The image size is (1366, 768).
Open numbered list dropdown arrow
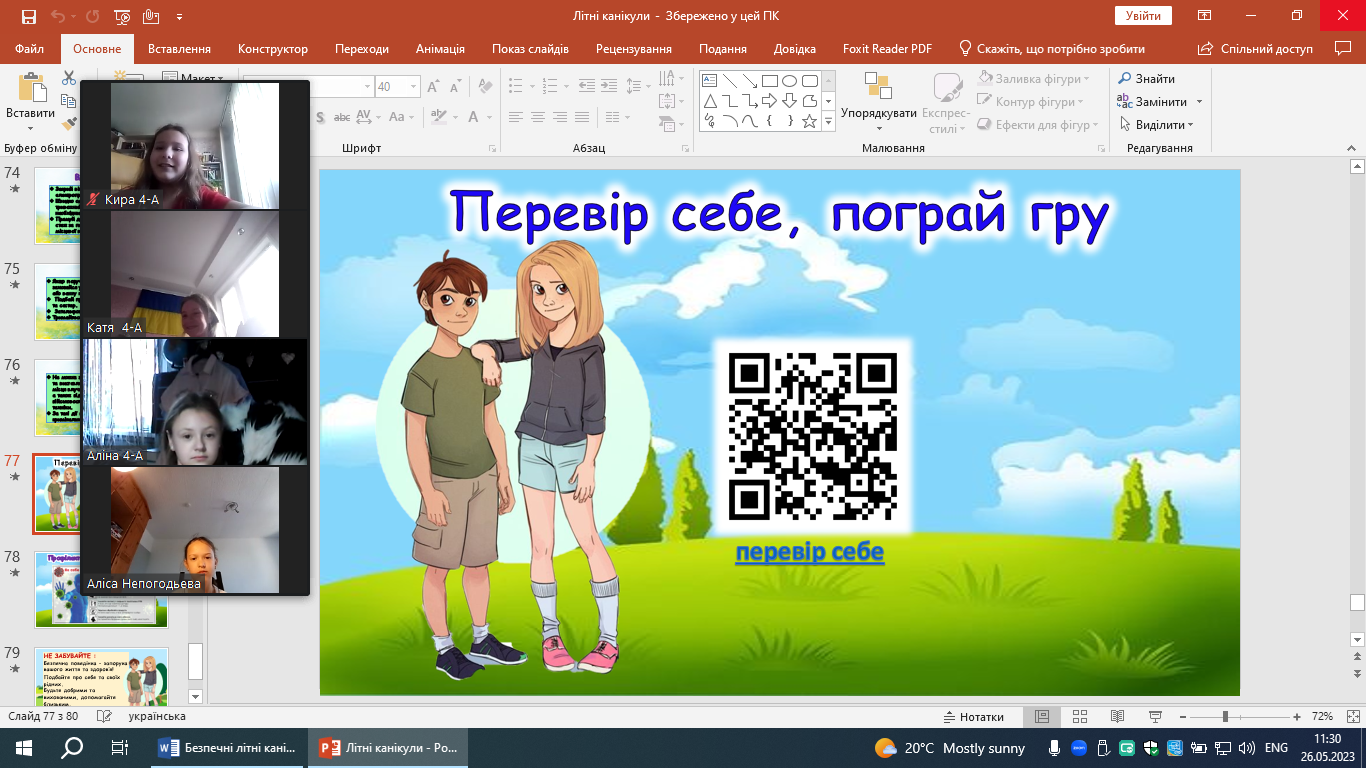point(564,86)
